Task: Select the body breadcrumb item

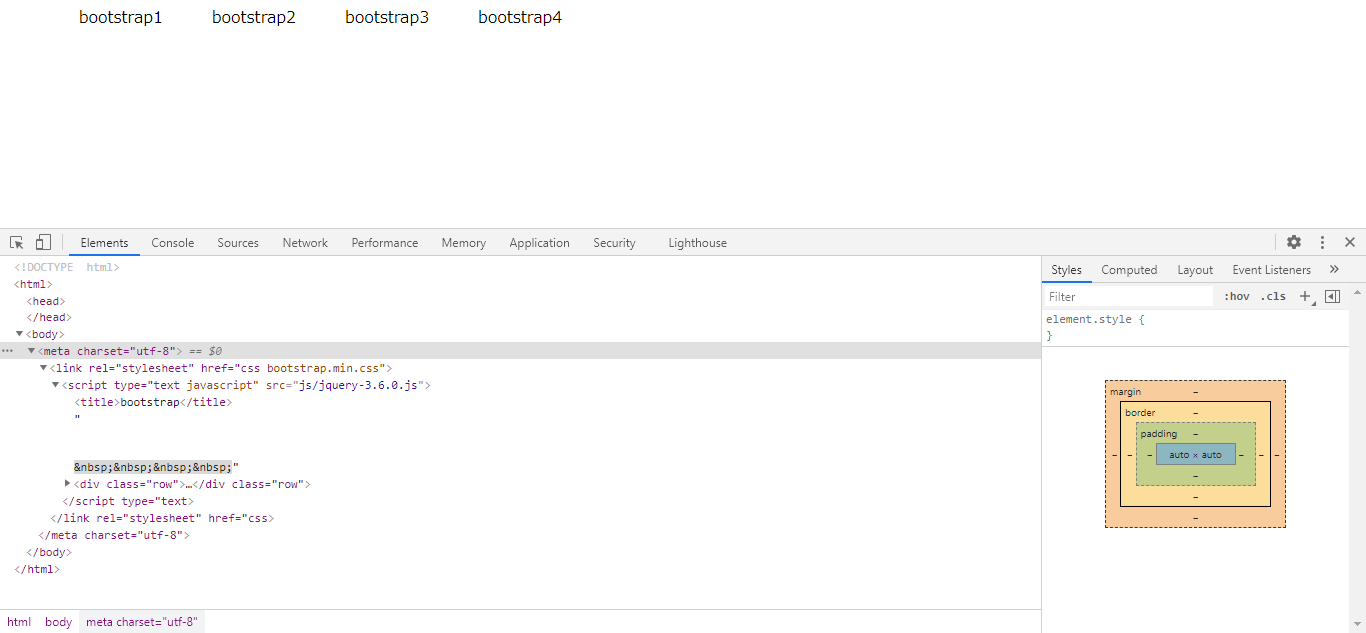Action: [57, 621]
